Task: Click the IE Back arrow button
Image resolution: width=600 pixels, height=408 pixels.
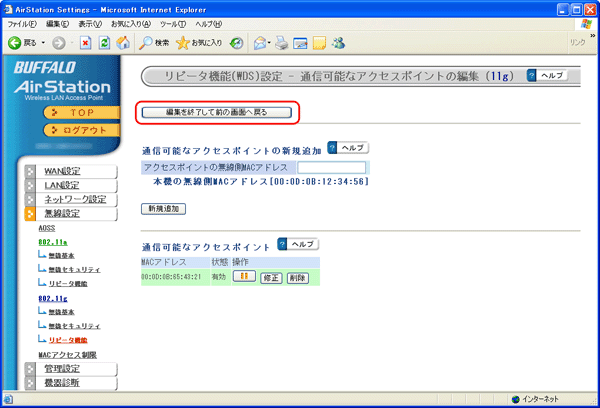Action: [15, 43]
